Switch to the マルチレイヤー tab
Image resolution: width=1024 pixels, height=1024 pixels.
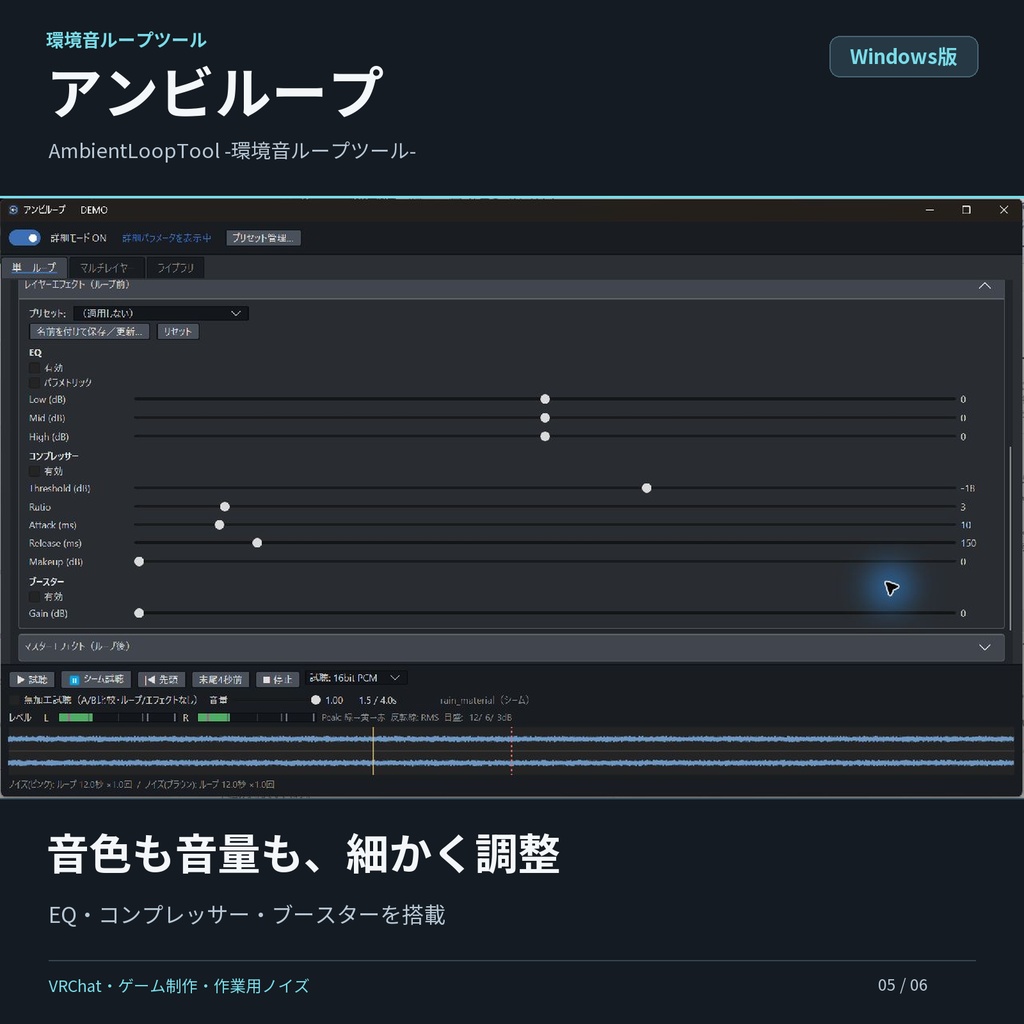pyautogui.click(x=106, y=268)
